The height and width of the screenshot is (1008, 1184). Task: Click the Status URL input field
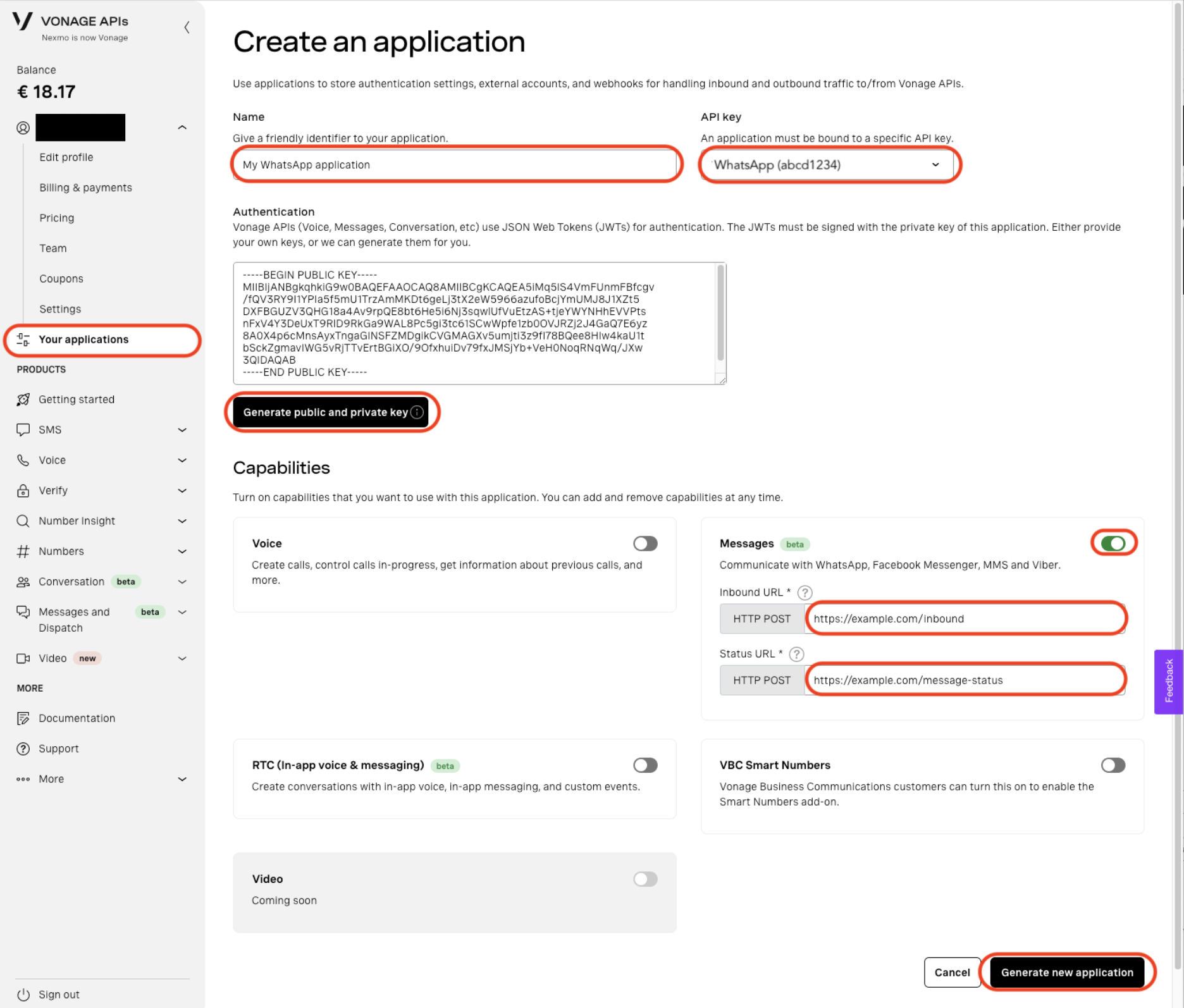[965, 680]
